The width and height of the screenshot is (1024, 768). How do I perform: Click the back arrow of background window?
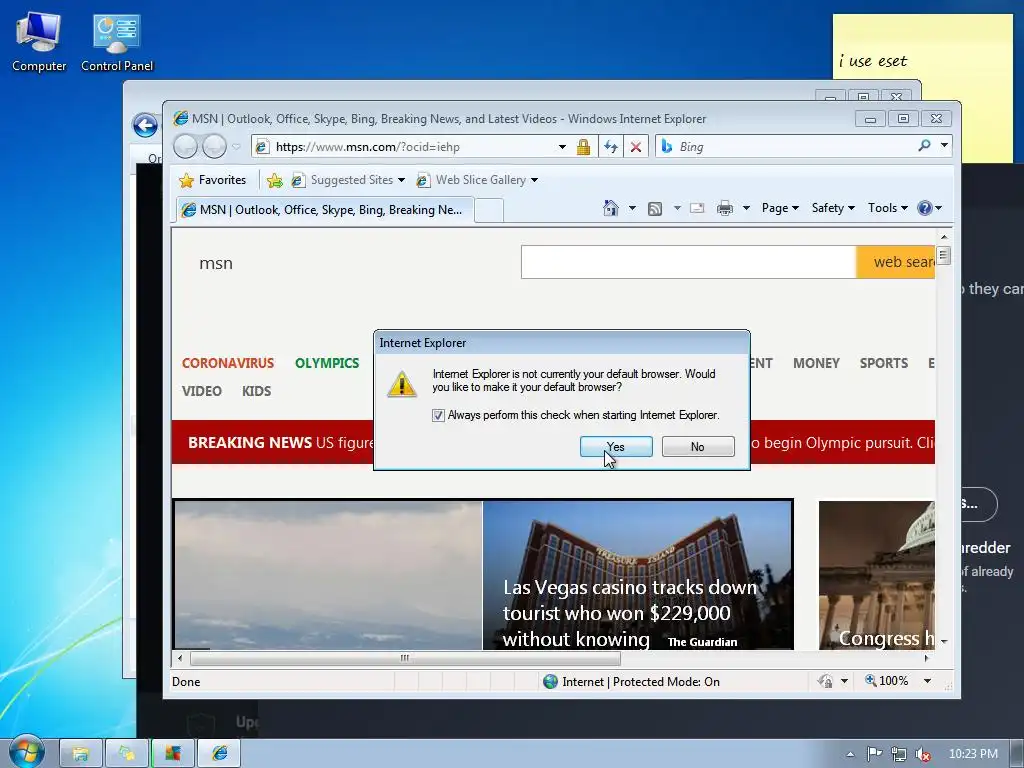(145, 125)
